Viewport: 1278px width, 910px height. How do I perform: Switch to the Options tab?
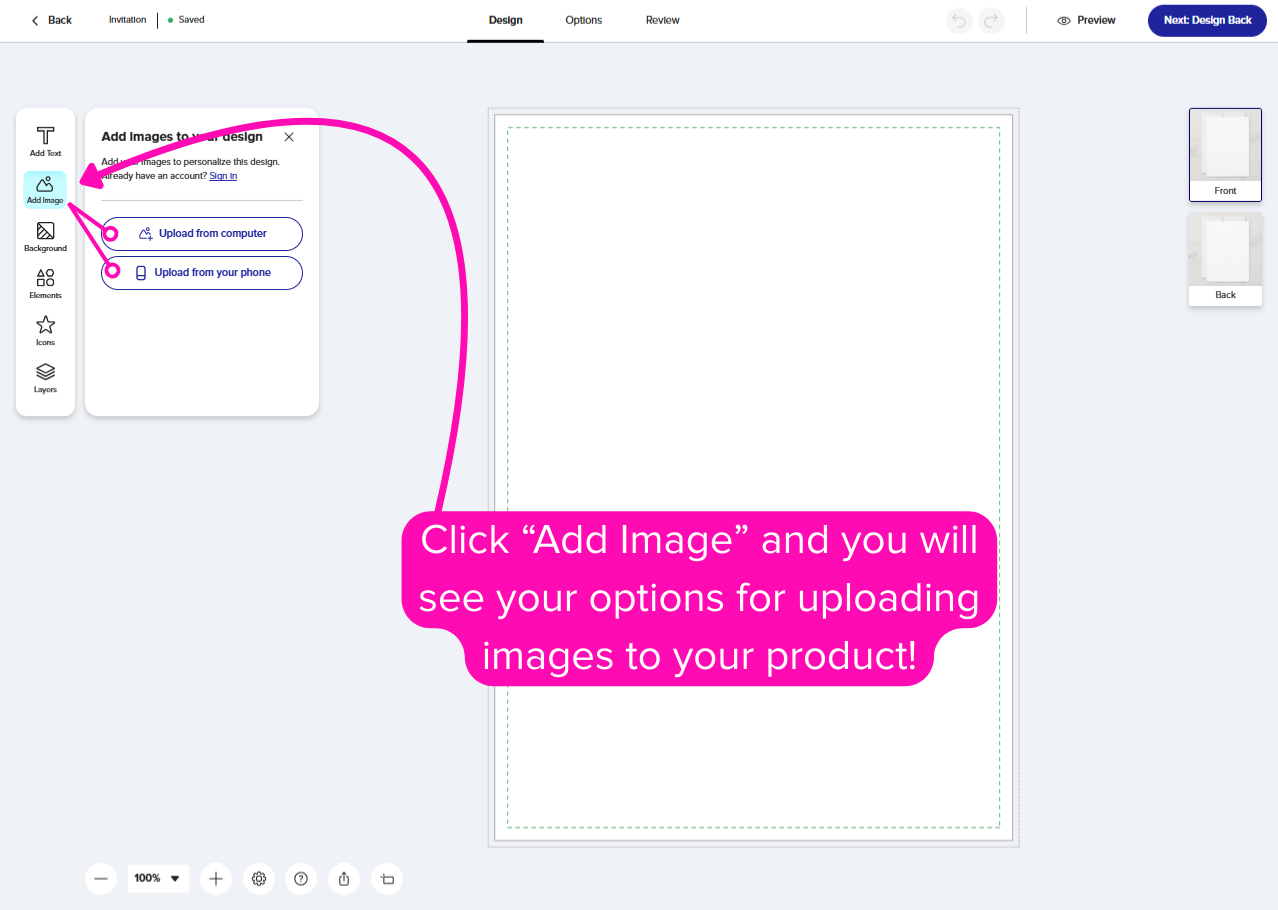(583, 20)
